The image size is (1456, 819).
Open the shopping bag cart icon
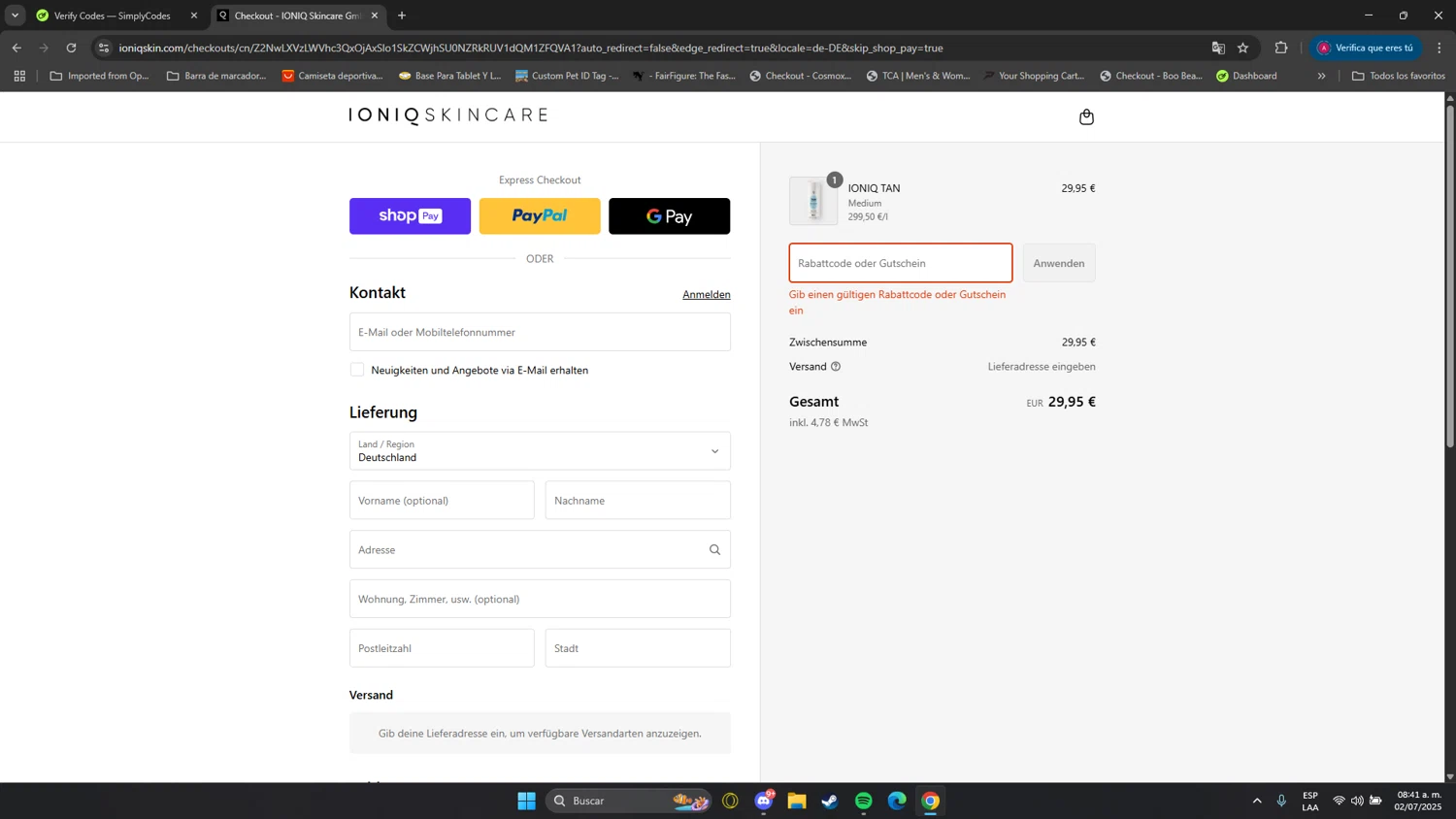coord(1086,117)
